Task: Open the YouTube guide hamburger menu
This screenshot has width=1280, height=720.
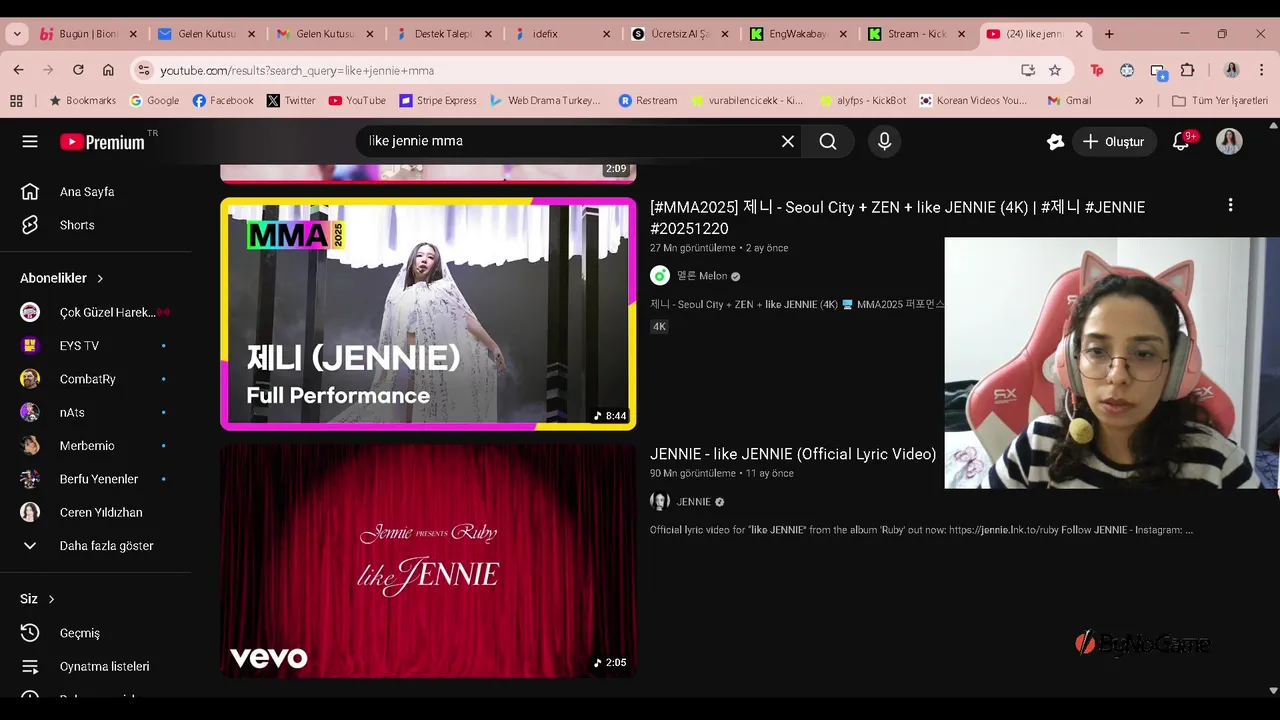Action: pos(30,141)
